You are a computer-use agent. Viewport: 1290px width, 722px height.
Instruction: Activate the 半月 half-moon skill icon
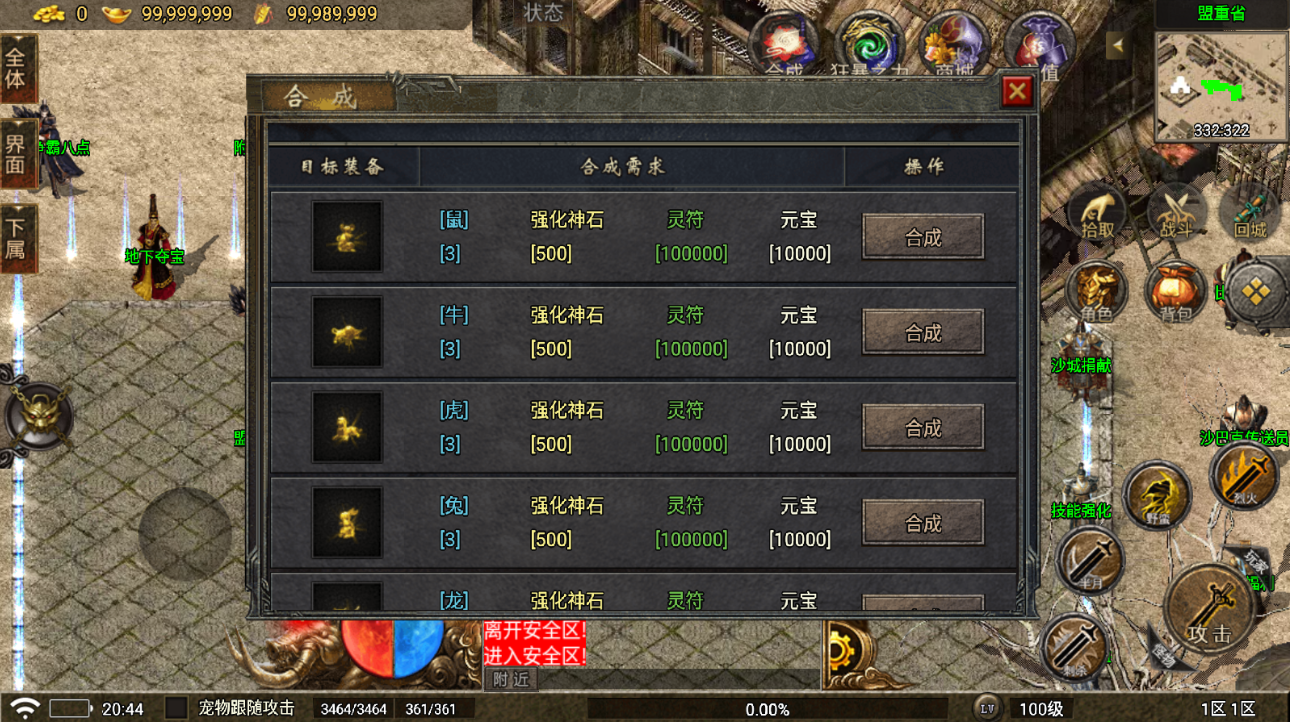coord(1089,561)
